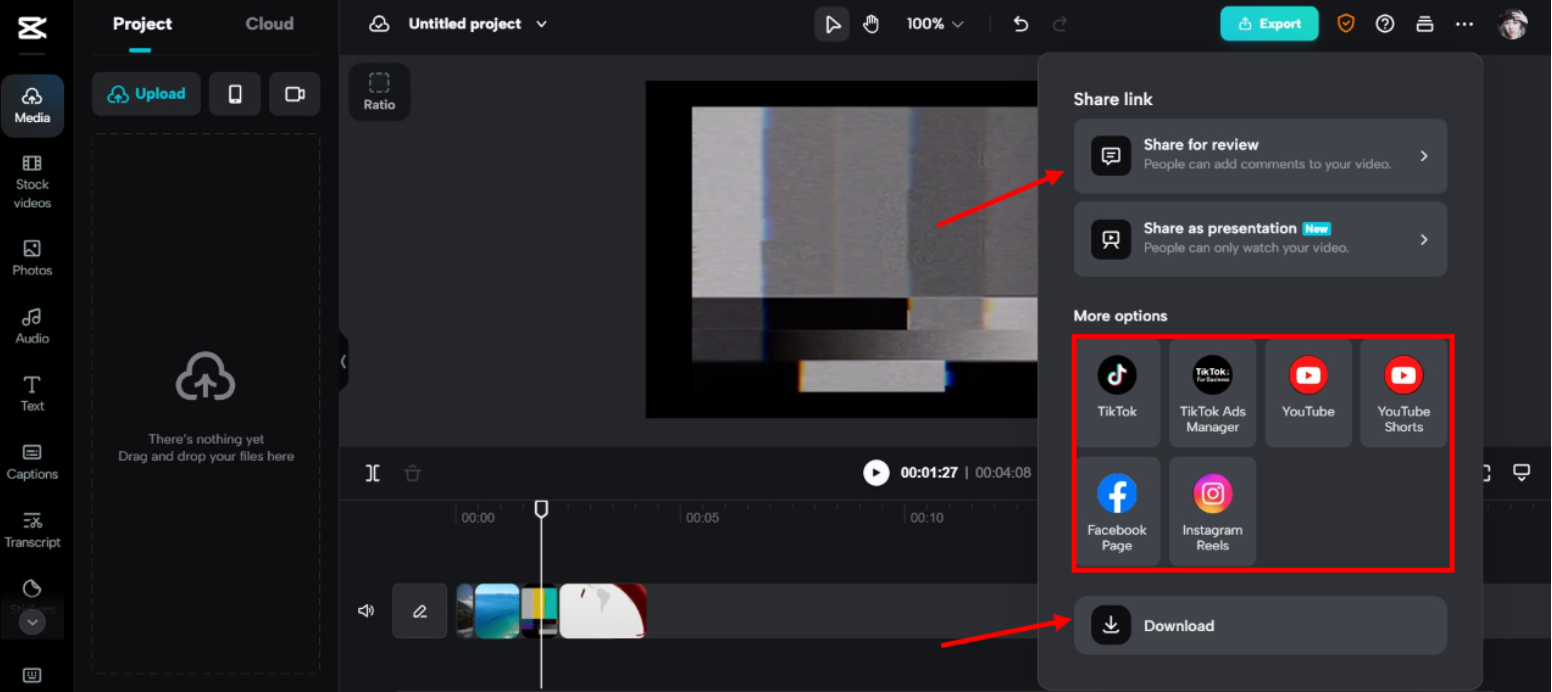Open the 100% zoom dropdown
The image size is (1552, 692).
point(935,24)
